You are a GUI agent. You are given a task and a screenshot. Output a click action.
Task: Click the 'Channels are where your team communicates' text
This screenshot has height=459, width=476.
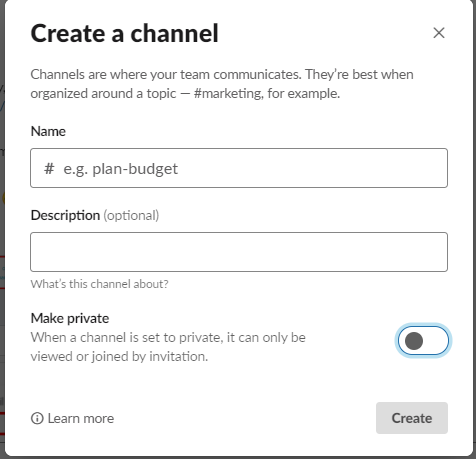point(166,74)
